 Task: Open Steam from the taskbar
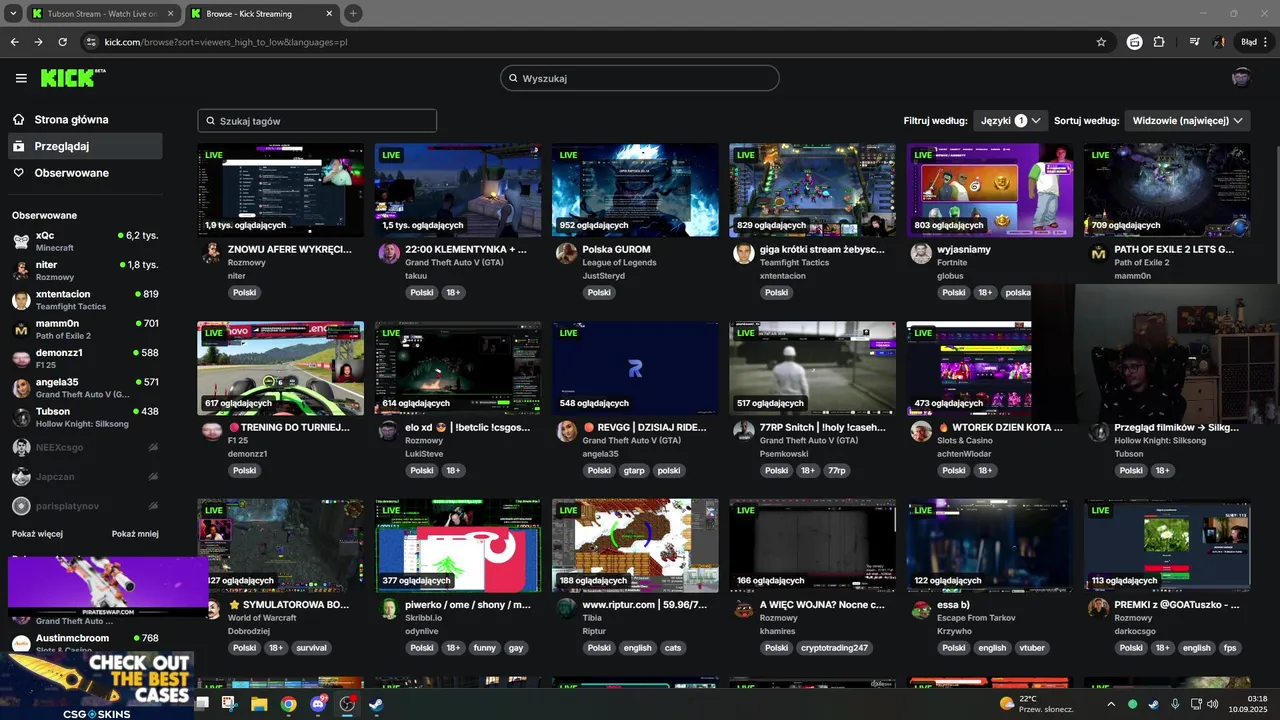pyautogui.click(x=375, y=704)
